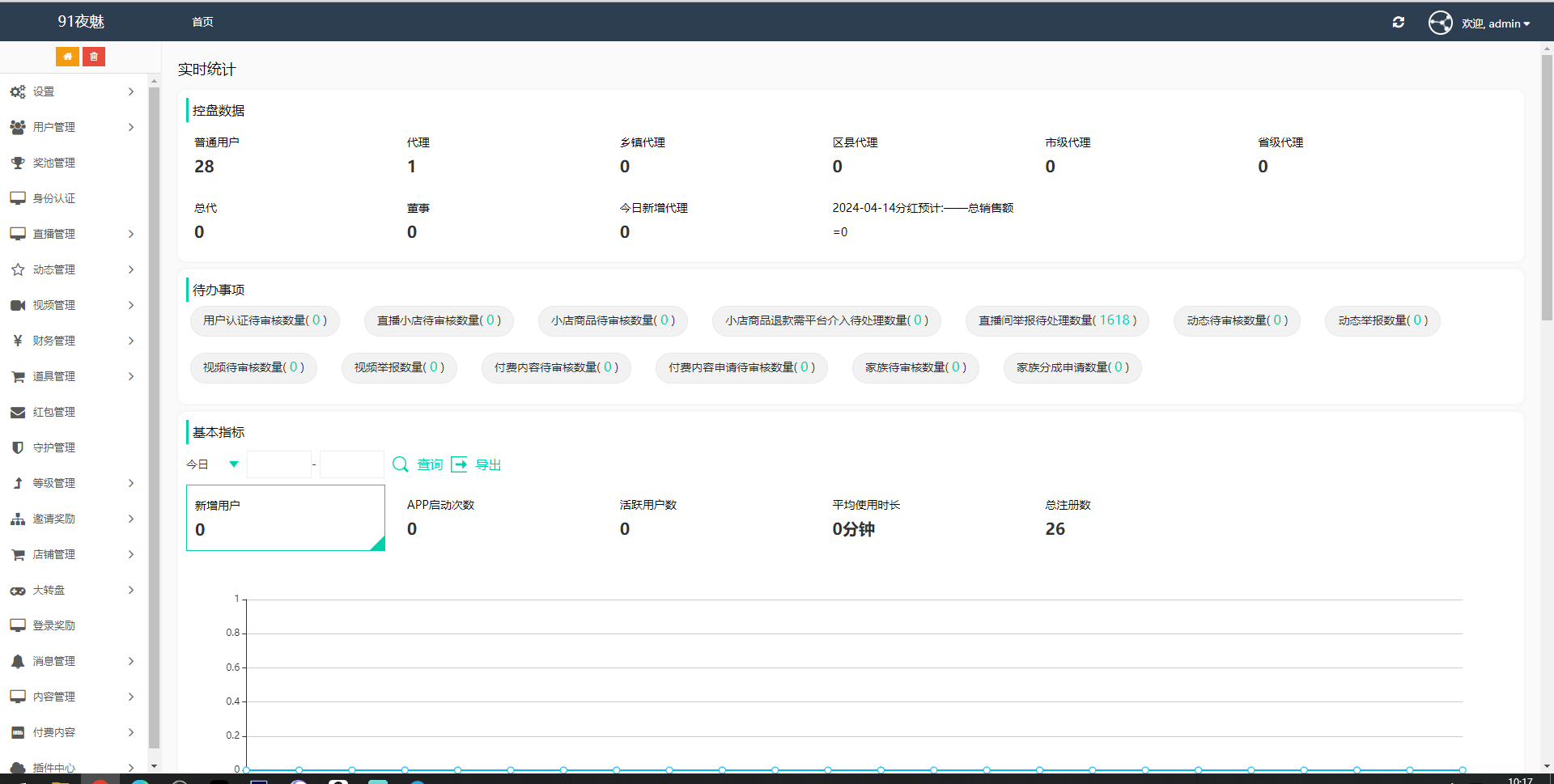This screenshot has height=784, width=1554.
Task: Click the magnifier 查询 search icon
Action: pyautogui.click(x=400, y=464)
